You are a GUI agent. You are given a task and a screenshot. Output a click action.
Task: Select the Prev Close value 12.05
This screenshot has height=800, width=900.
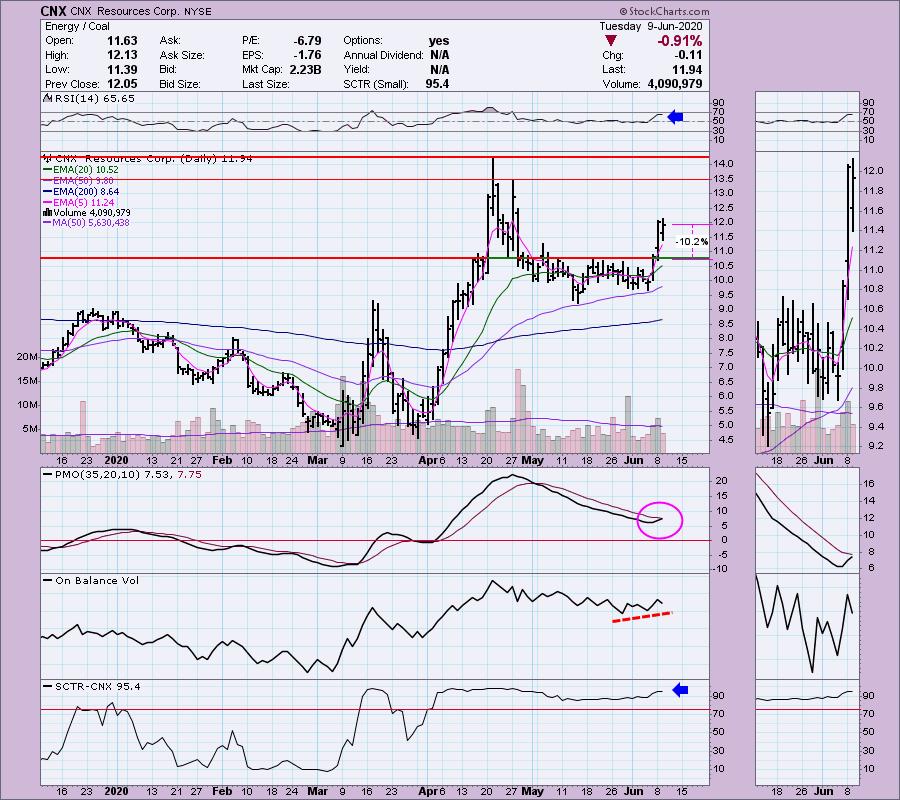[x=122, y=84]
